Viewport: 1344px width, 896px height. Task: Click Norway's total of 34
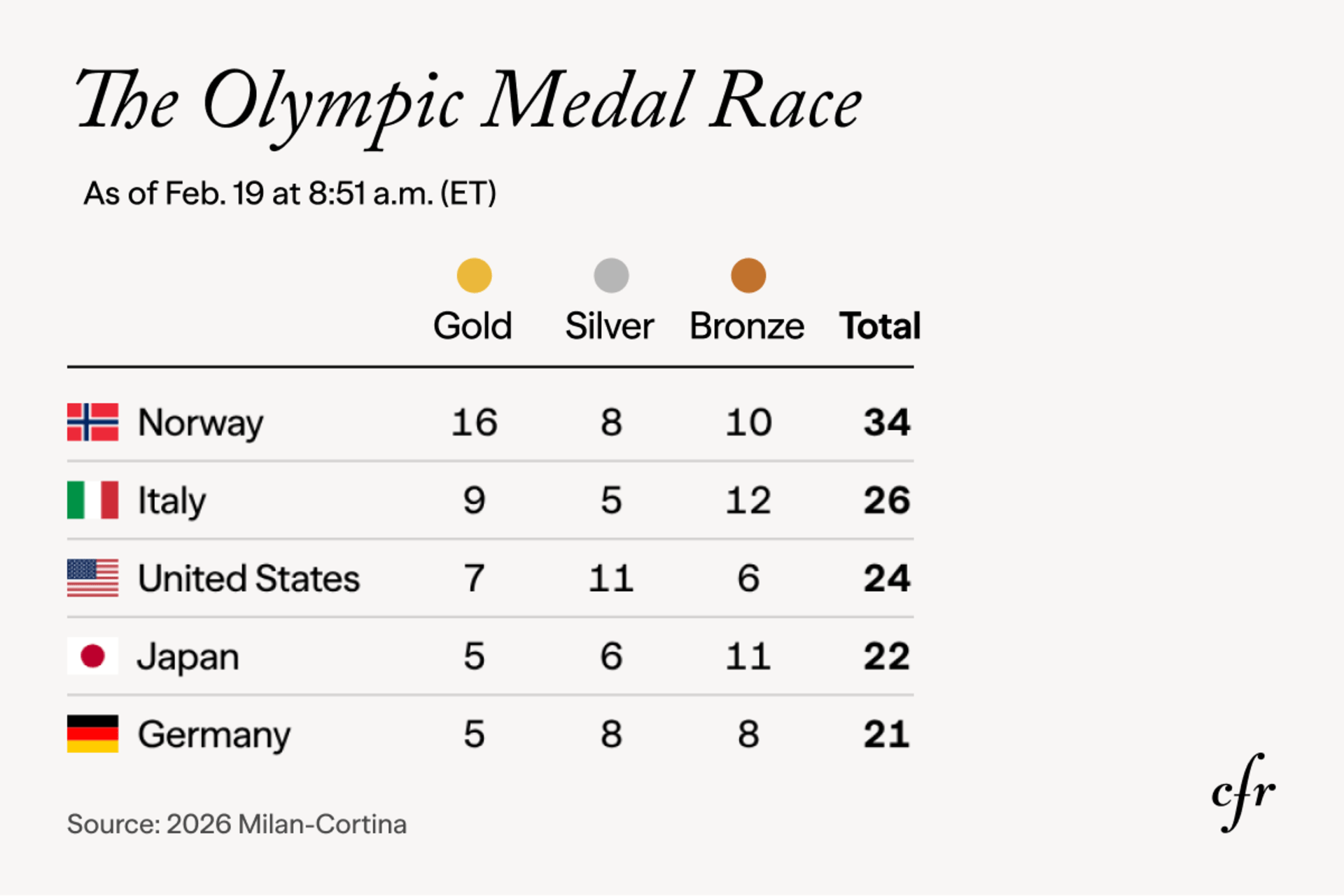pyautogui.click(x=886, y=422)
